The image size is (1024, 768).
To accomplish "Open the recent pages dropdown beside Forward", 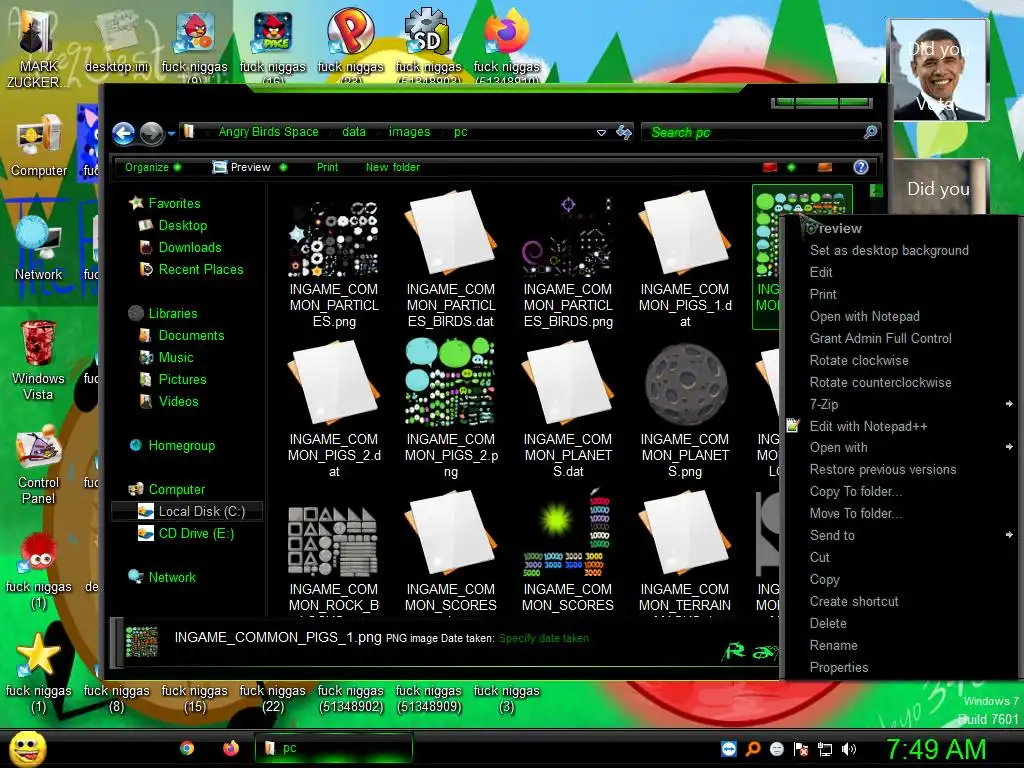I will coord(171,134).
